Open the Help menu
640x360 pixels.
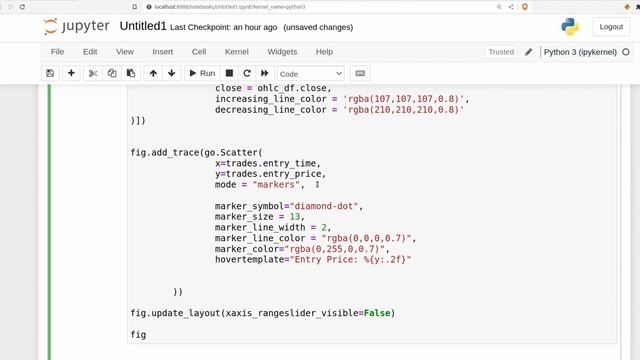[324, 52]
